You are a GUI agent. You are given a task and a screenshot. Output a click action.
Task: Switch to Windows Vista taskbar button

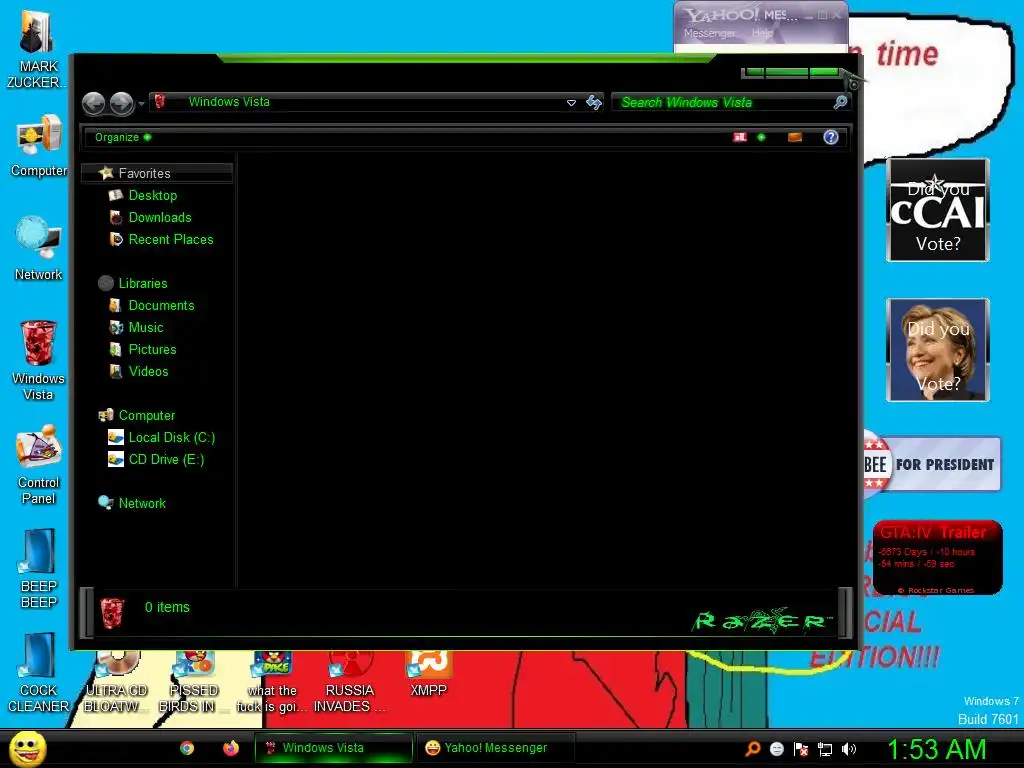click(x=334, y=748)
